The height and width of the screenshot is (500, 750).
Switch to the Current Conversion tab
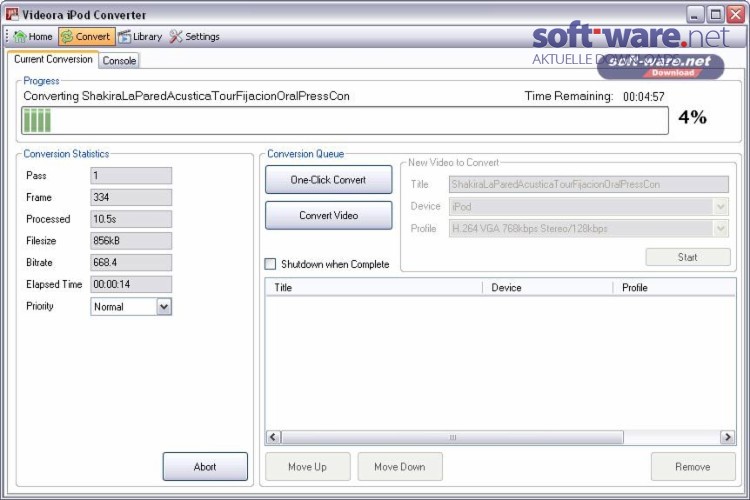[53, 59]
